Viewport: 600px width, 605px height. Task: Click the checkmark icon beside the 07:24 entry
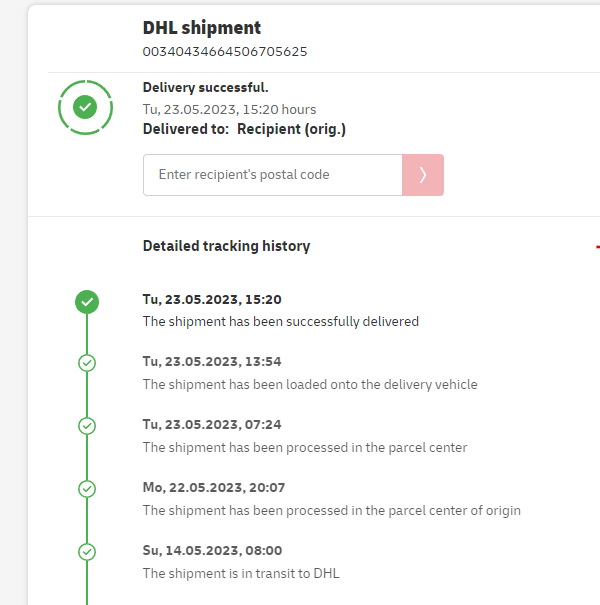click(x=87, y=426)
